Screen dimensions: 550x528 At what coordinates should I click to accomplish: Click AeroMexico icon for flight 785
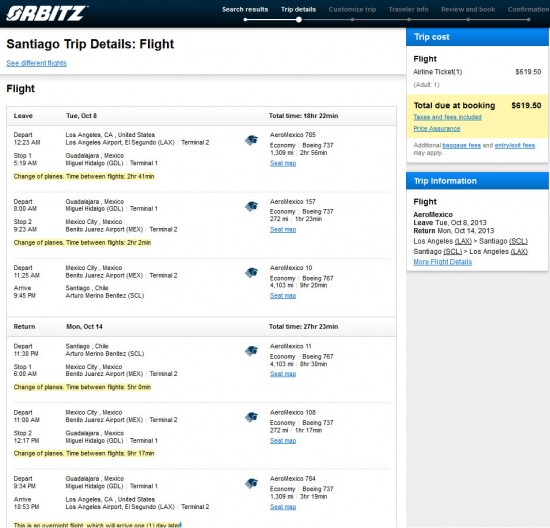(x=251, y=140)
